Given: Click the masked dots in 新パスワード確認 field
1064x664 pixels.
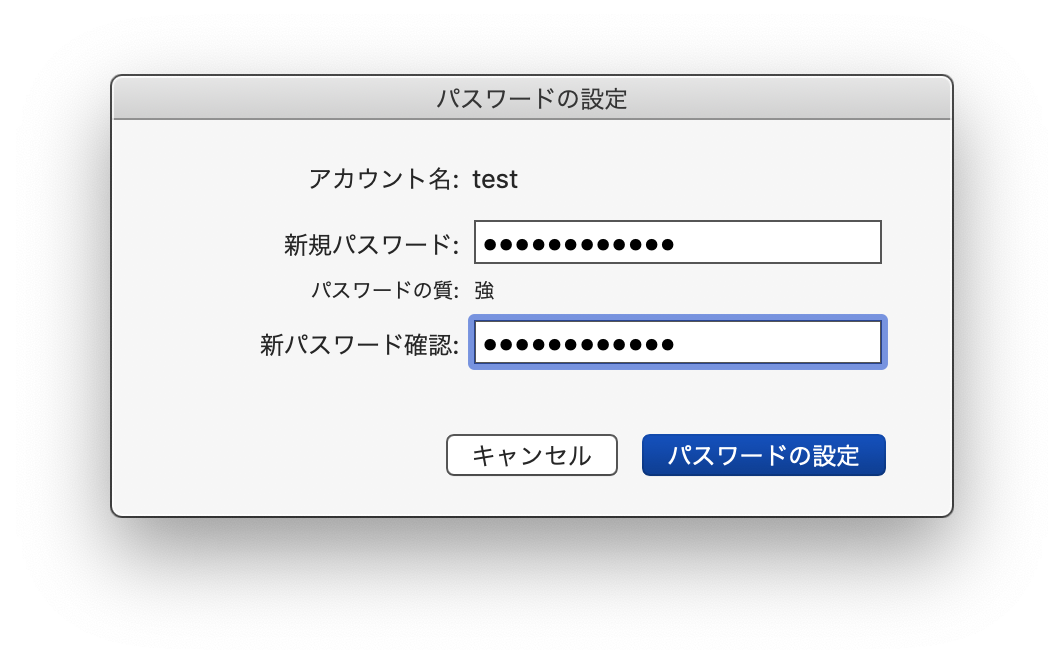Looking at the screenshot, I should point(578,344).
